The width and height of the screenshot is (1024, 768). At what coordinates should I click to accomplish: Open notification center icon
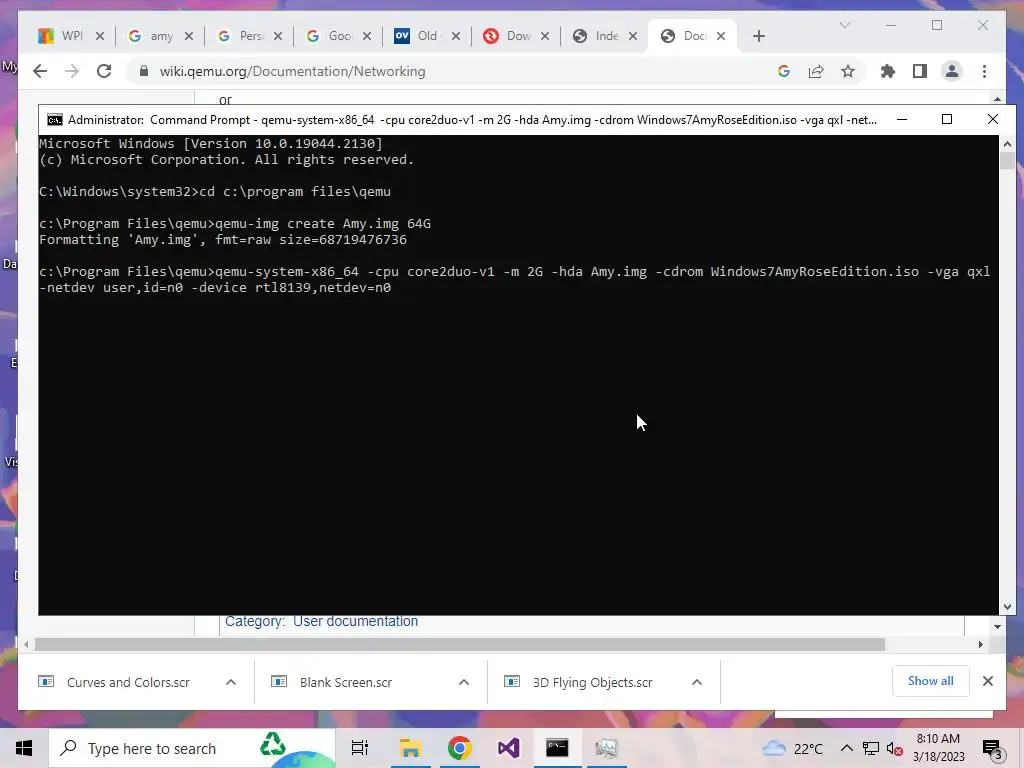993,749
